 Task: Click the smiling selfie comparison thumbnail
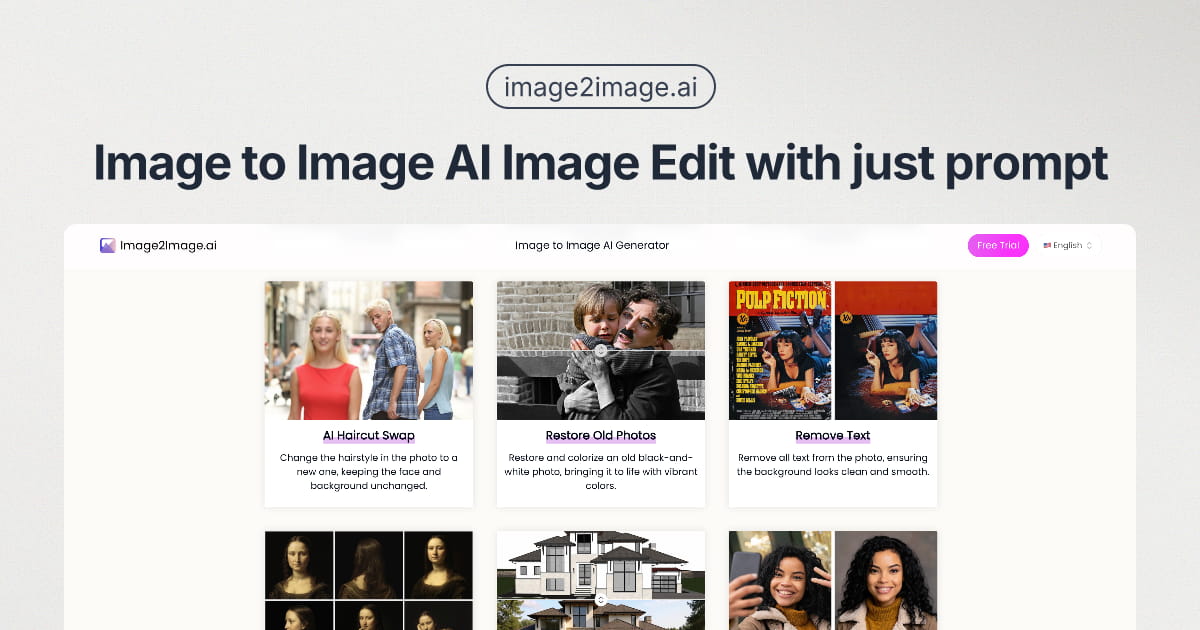832,580
